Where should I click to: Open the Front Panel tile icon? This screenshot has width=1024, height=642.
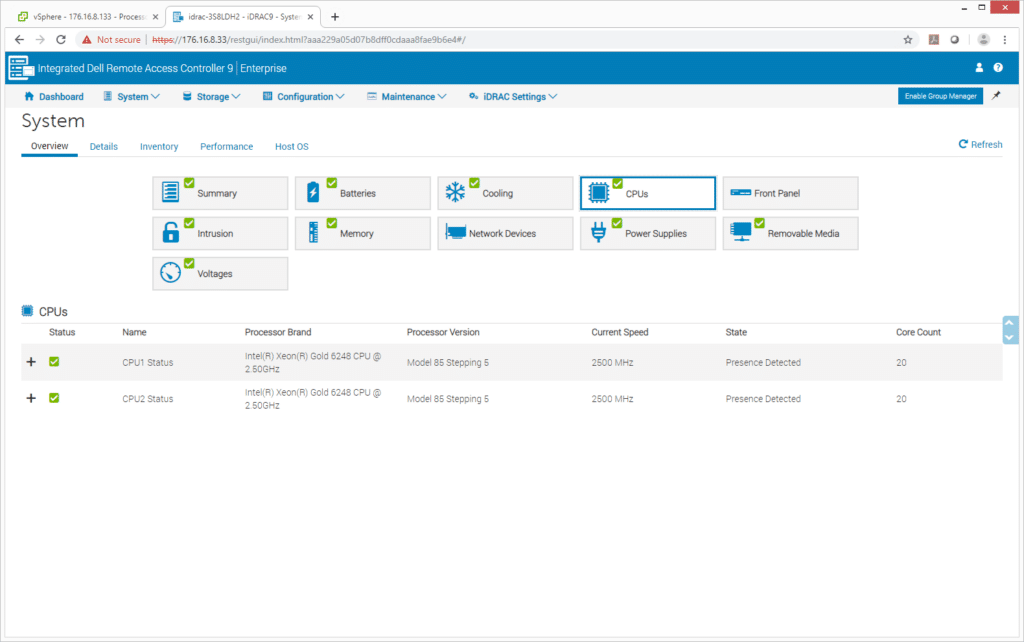click(740, 193)
